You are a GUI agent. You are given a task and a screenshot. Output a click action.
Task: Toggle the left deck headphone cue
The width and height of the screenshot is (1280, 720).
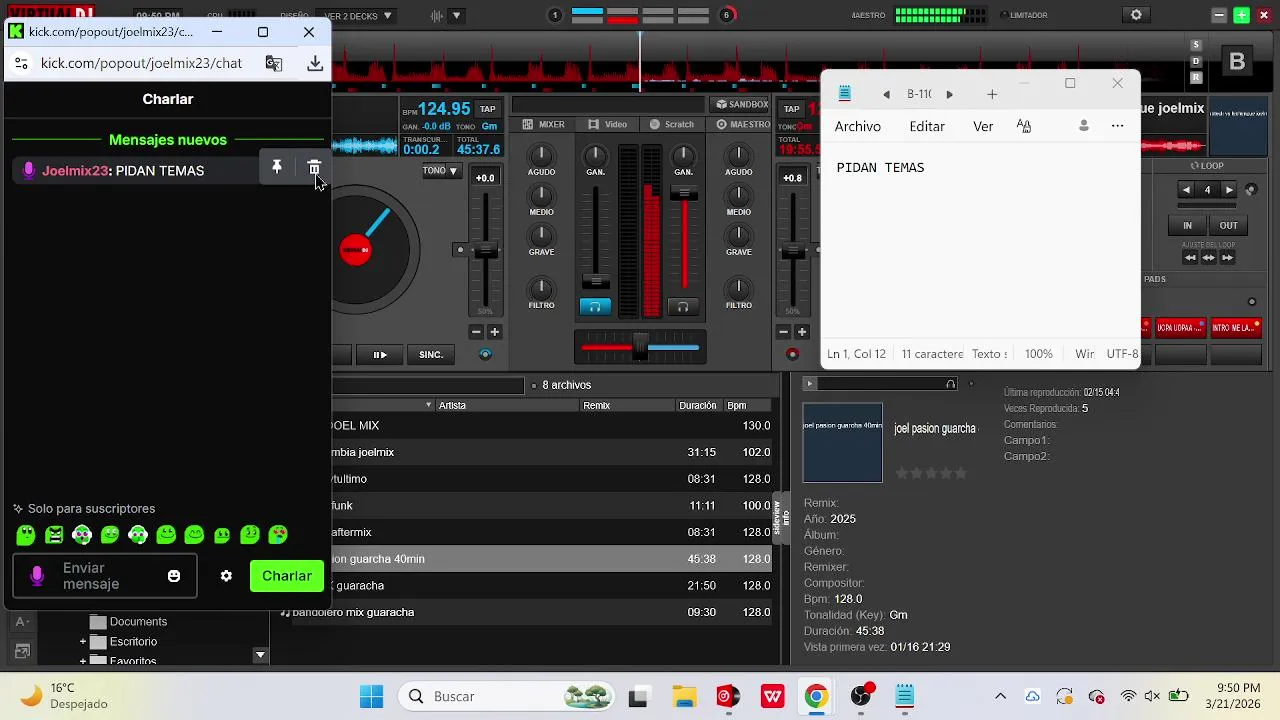(595, 307)
